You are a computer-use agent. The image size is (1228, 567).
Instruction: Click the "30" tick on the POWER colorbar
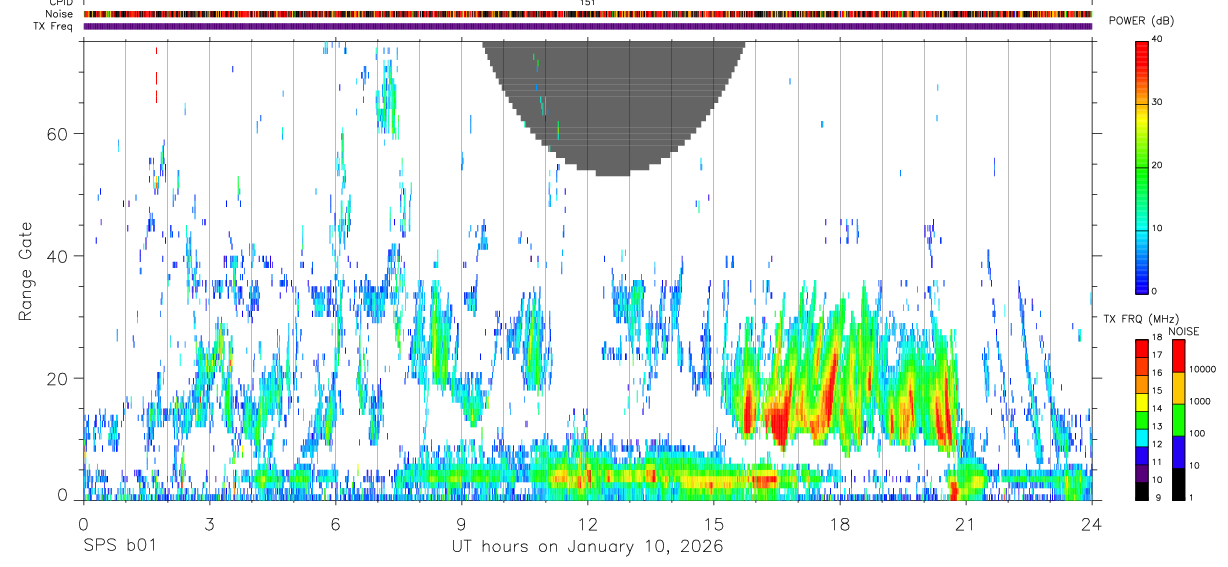click(x=1158, y=103)
